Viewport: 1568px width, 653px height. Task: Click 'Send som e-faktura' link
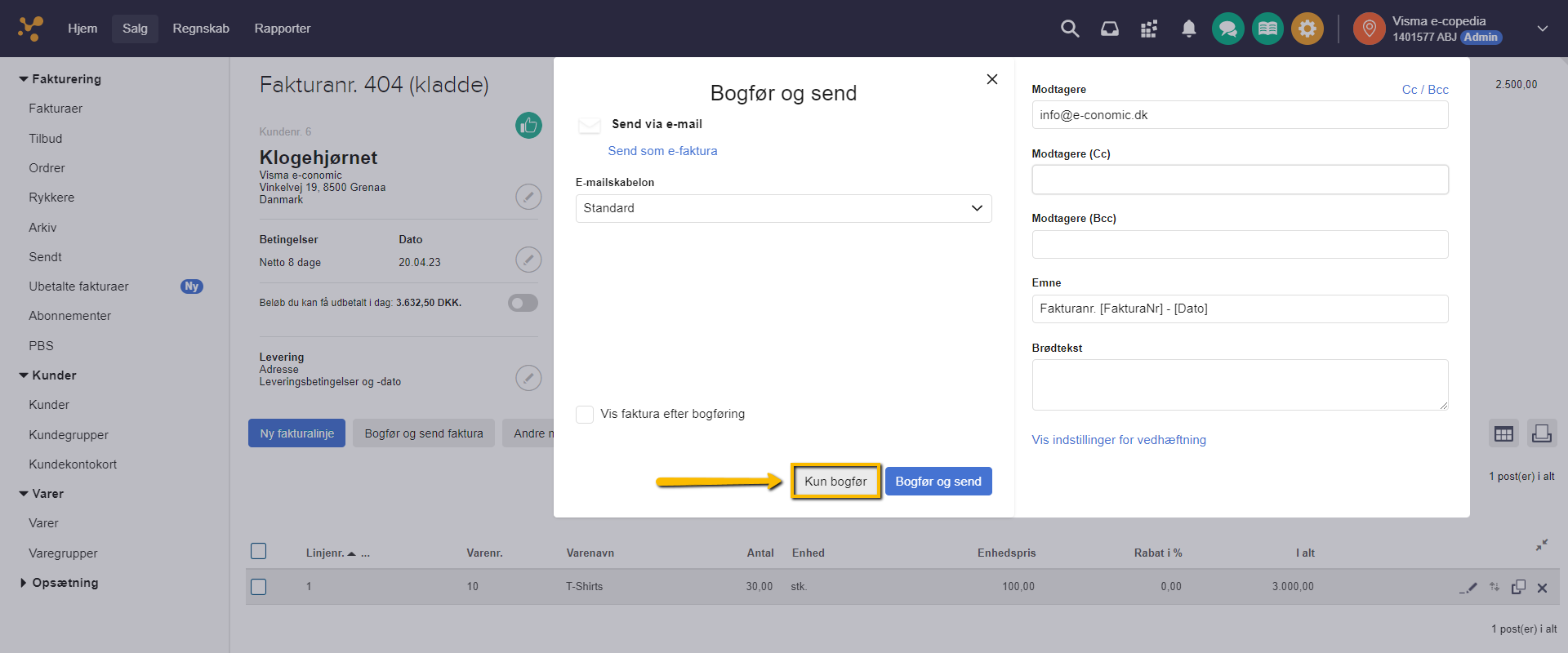(662, 151)
